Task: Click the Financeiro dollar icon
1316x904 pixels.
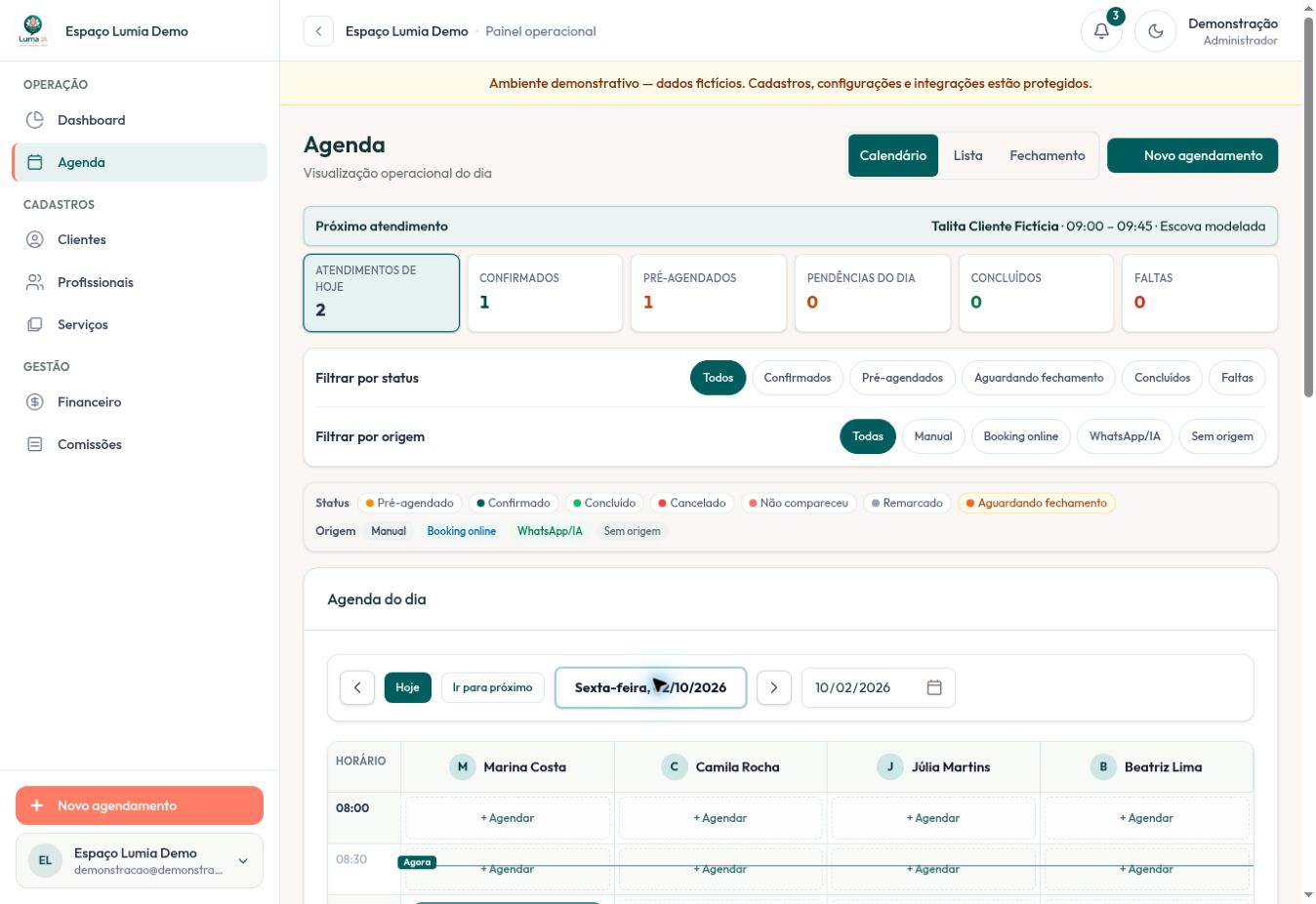Action: click(x=35, y=401)
